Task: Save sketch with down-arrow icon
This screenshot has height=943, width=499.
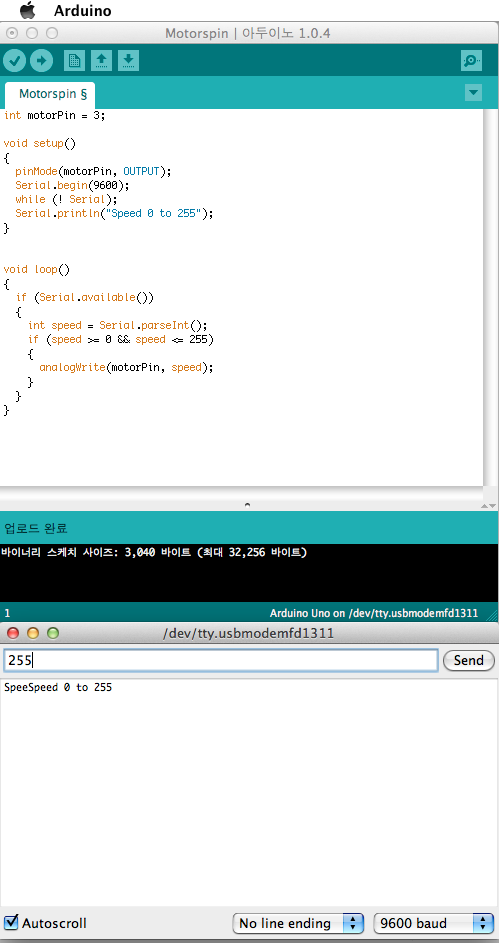Action: (x=129, y=61)
